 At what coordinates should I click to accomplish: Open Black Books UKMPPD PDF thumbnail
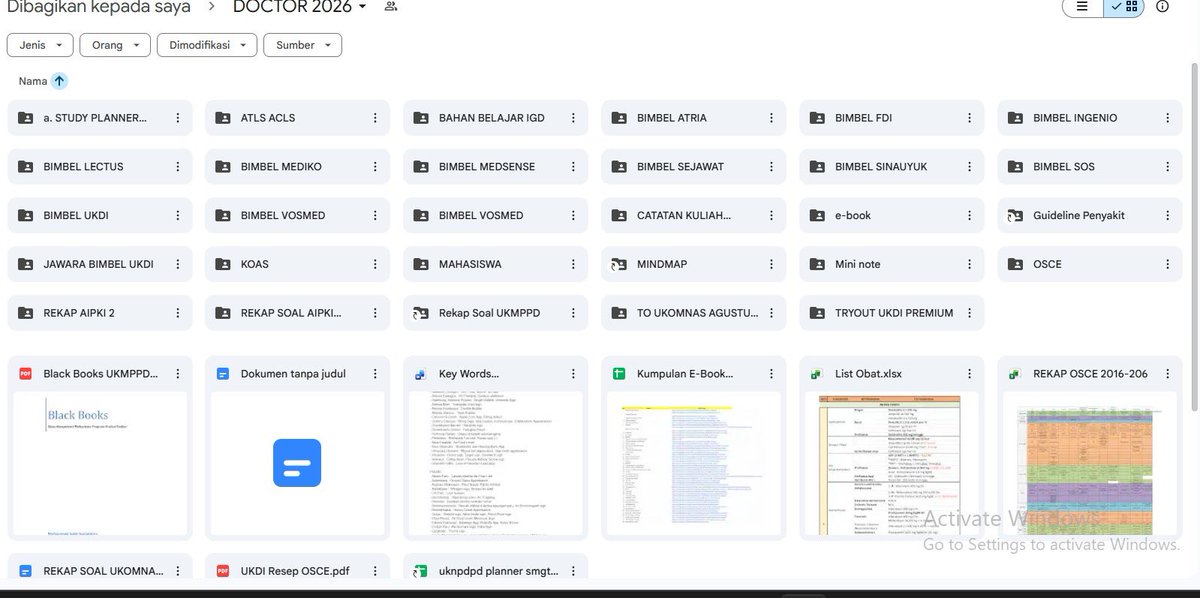[100, 464]
